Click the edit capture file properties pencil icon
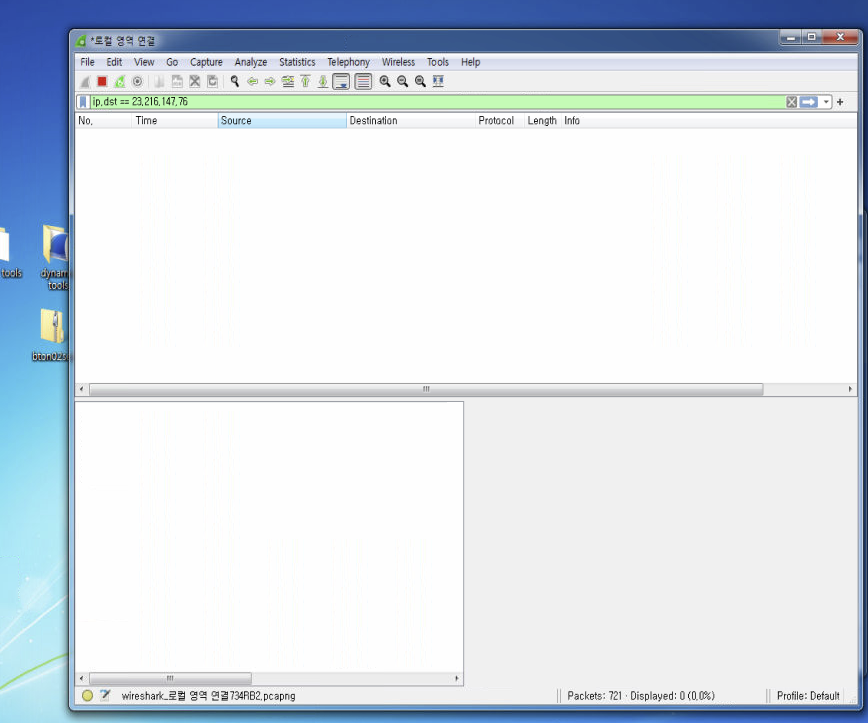The height and width of the screenshot is (723, 868). [105, 696]
